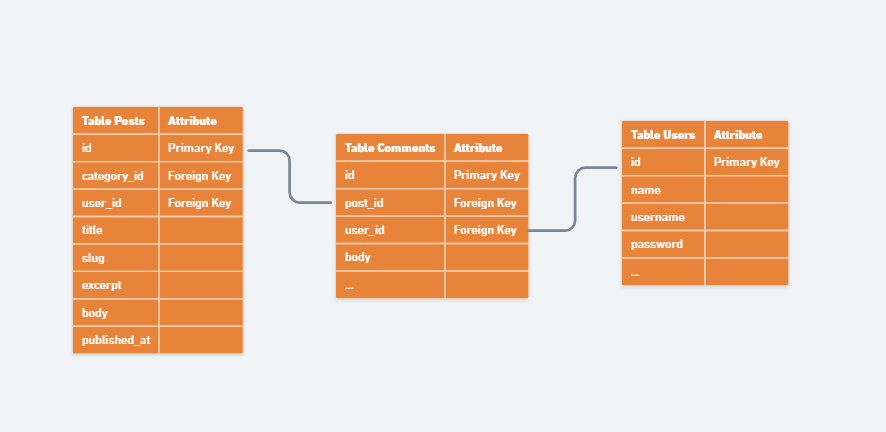Click the Table Users header cell

tap(663, 135)
